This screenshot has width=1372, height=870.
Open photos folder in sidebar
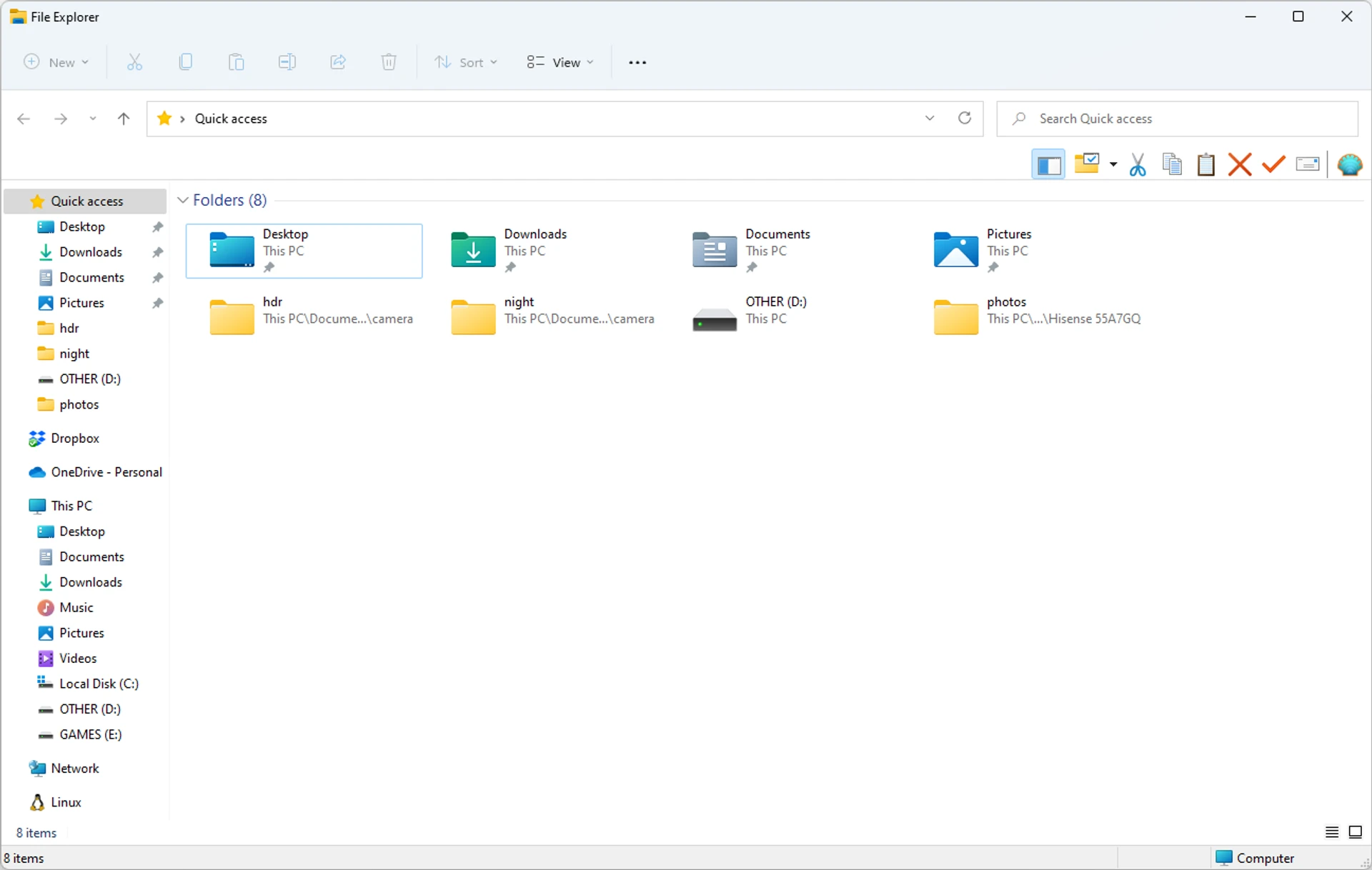point(79,404)
